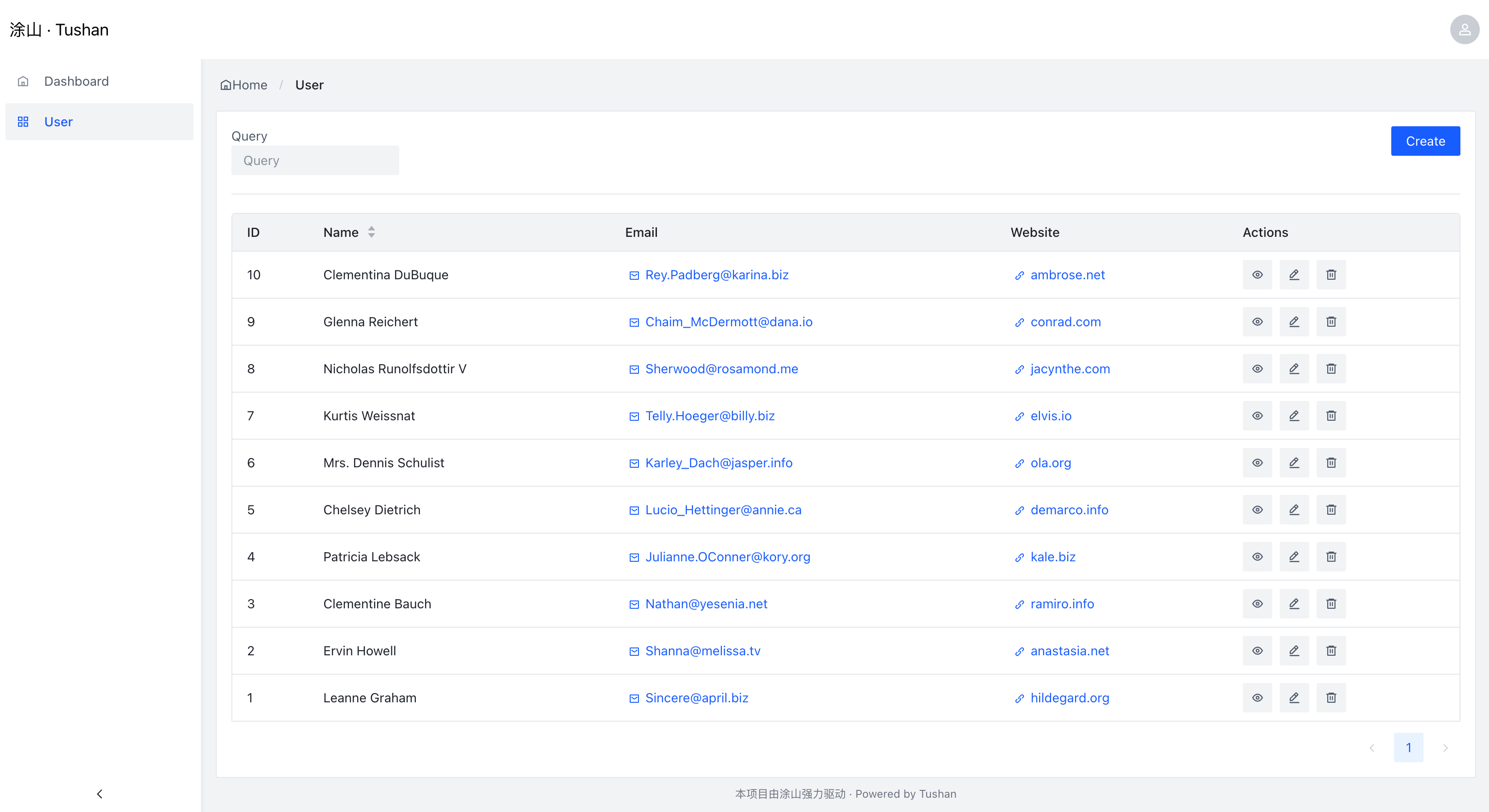Go to next page chevron
Image resolution: width=1489 pixels, height=812 pixels.
(x=1445, y=748)
